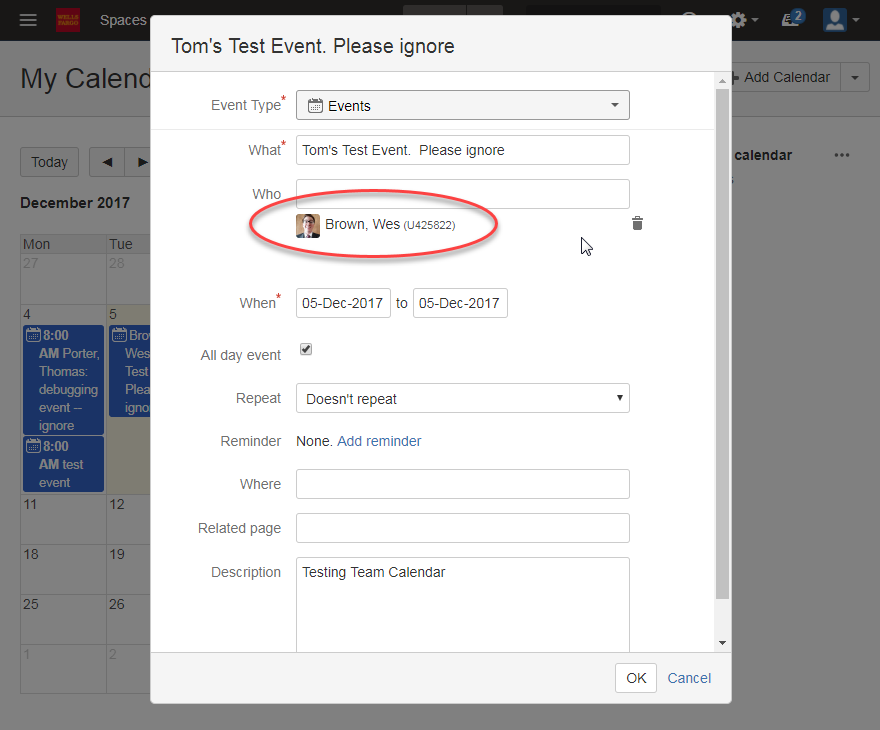Open the notifications icon with badge 2
This screenshot has height=730, width=880.
pos(793,19)
